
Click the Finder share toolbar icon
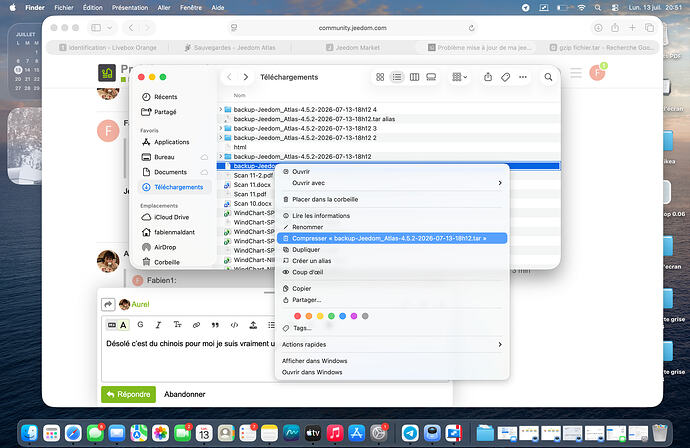[488, 77]
